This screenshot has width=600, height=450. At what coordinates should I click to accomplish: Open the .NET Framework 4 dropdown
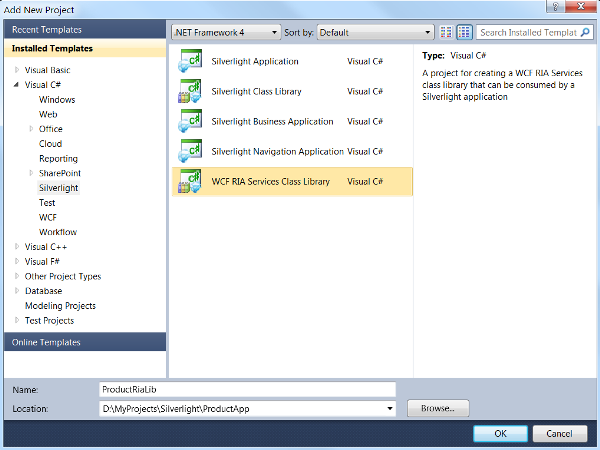point(226,33)
